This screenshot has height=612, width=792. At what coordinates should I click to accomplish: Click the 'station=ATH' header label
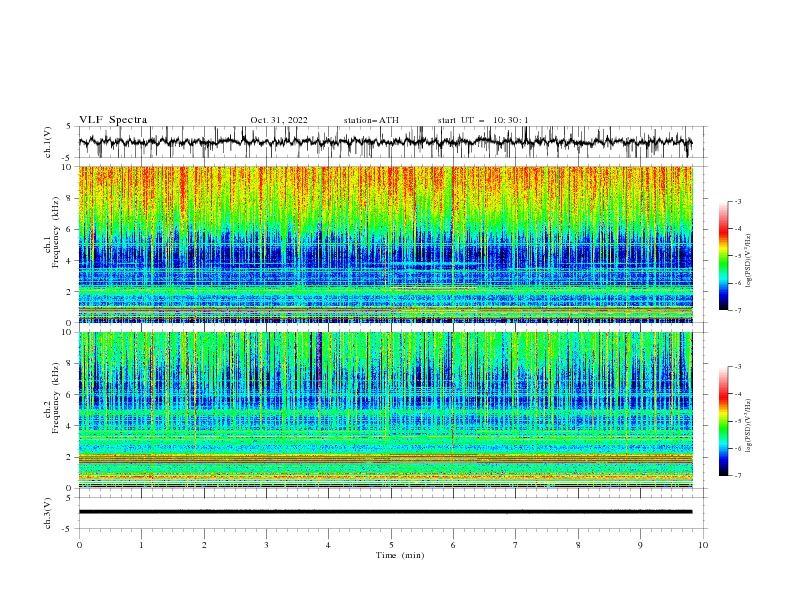pos(371,120)
